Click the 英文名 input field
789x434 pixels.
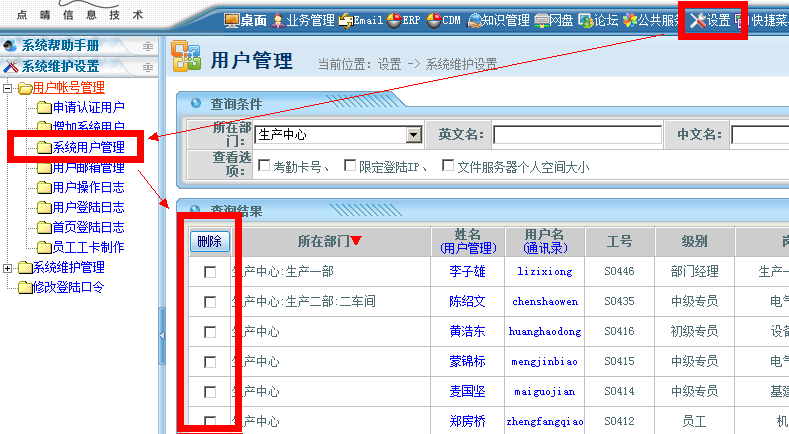(x=576, y=135)
